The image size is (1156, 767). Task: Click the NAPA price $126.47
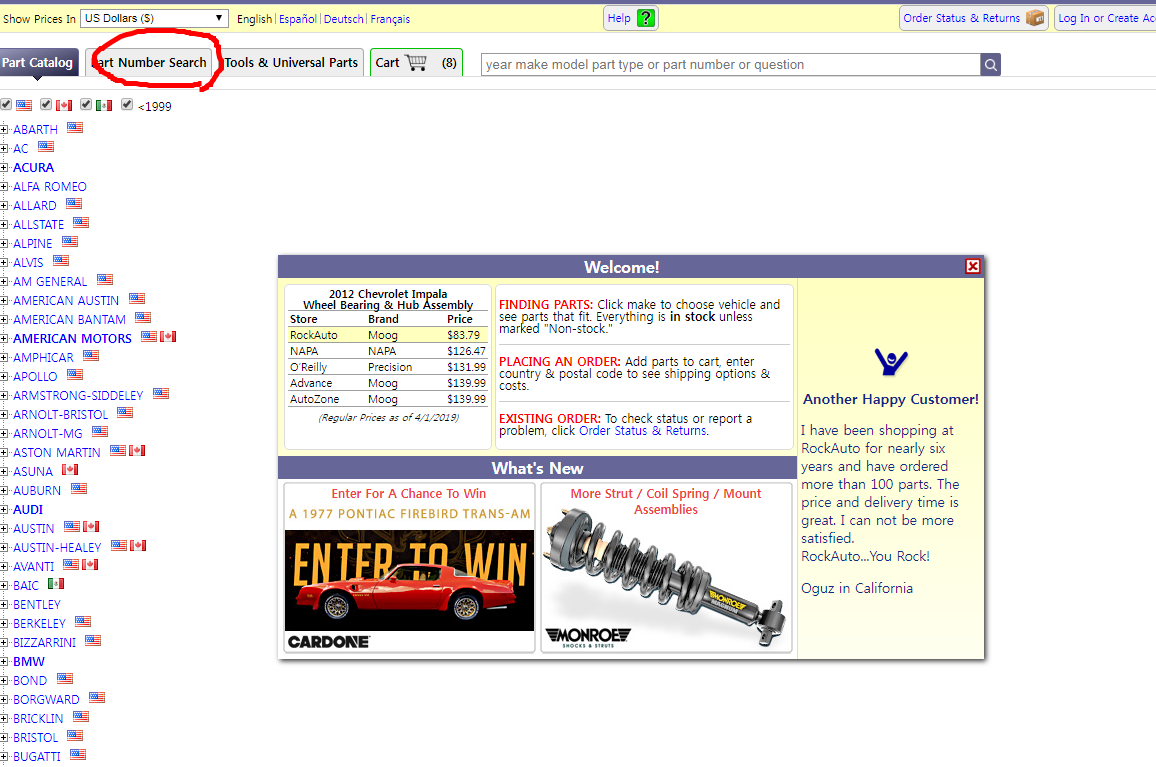tap(466, 351)
